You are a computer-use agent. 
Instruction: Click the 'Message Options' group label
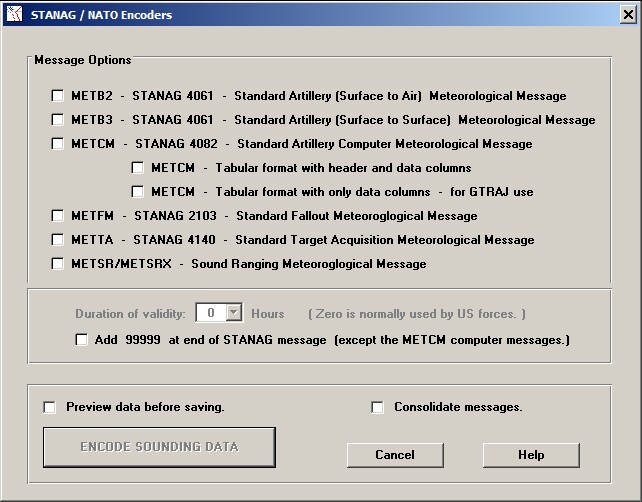(83, 60)
